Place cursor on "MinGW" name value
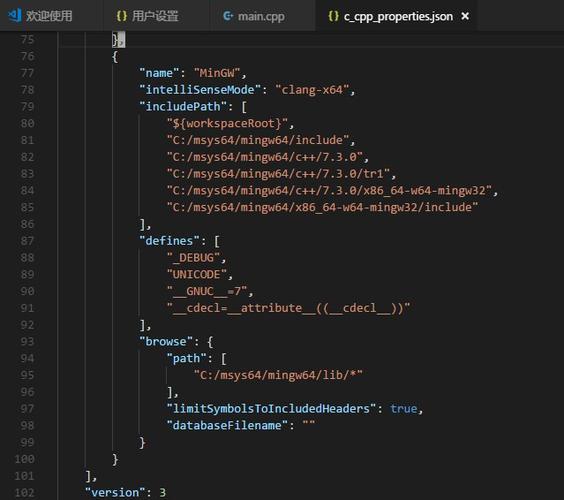The width and height of the screenshot is (564, 500). [x=217, y=73]
